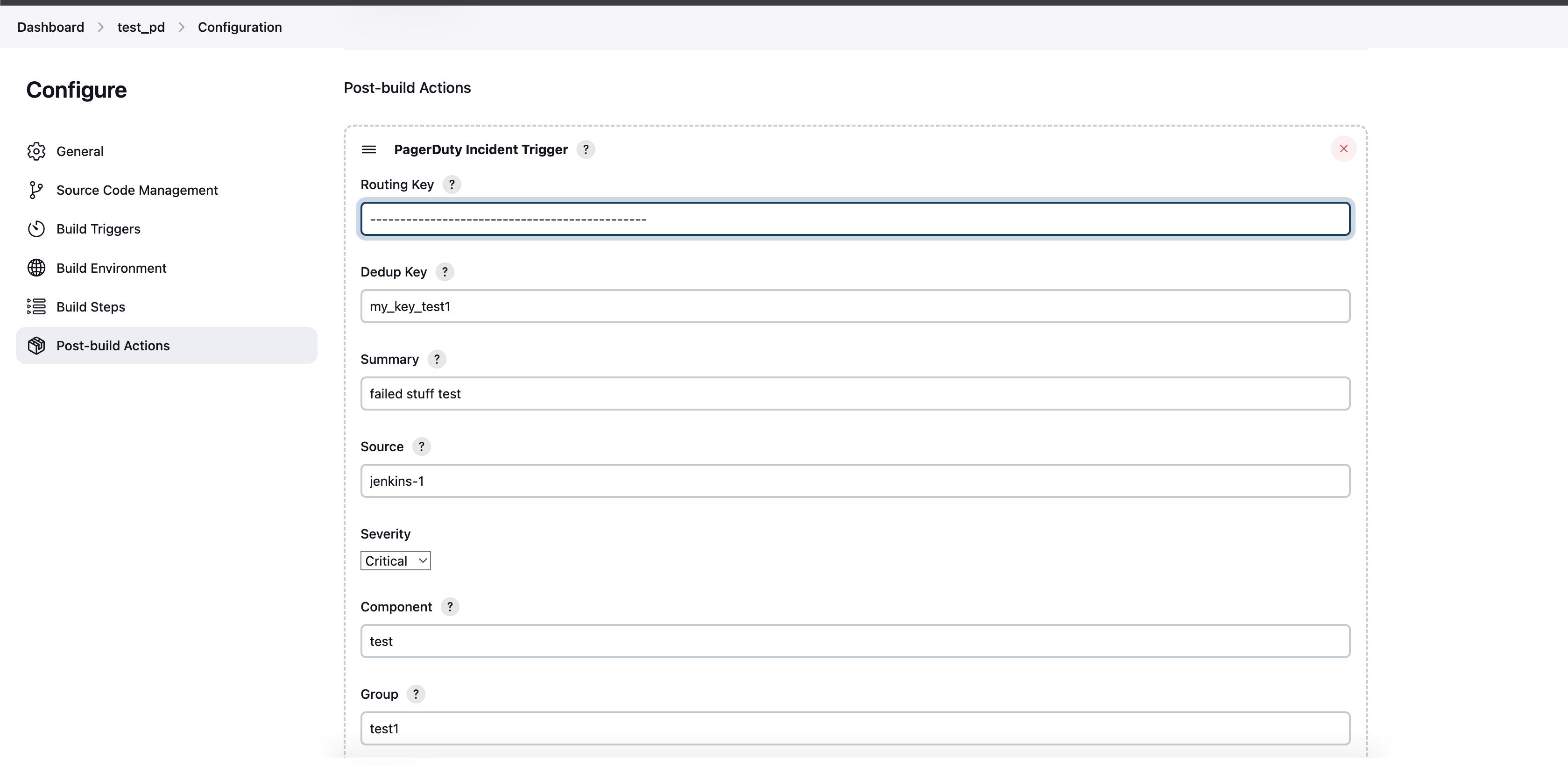Show help for Routing Key
This screenshot has height=766, width=1568.
(x=452, y=184)
